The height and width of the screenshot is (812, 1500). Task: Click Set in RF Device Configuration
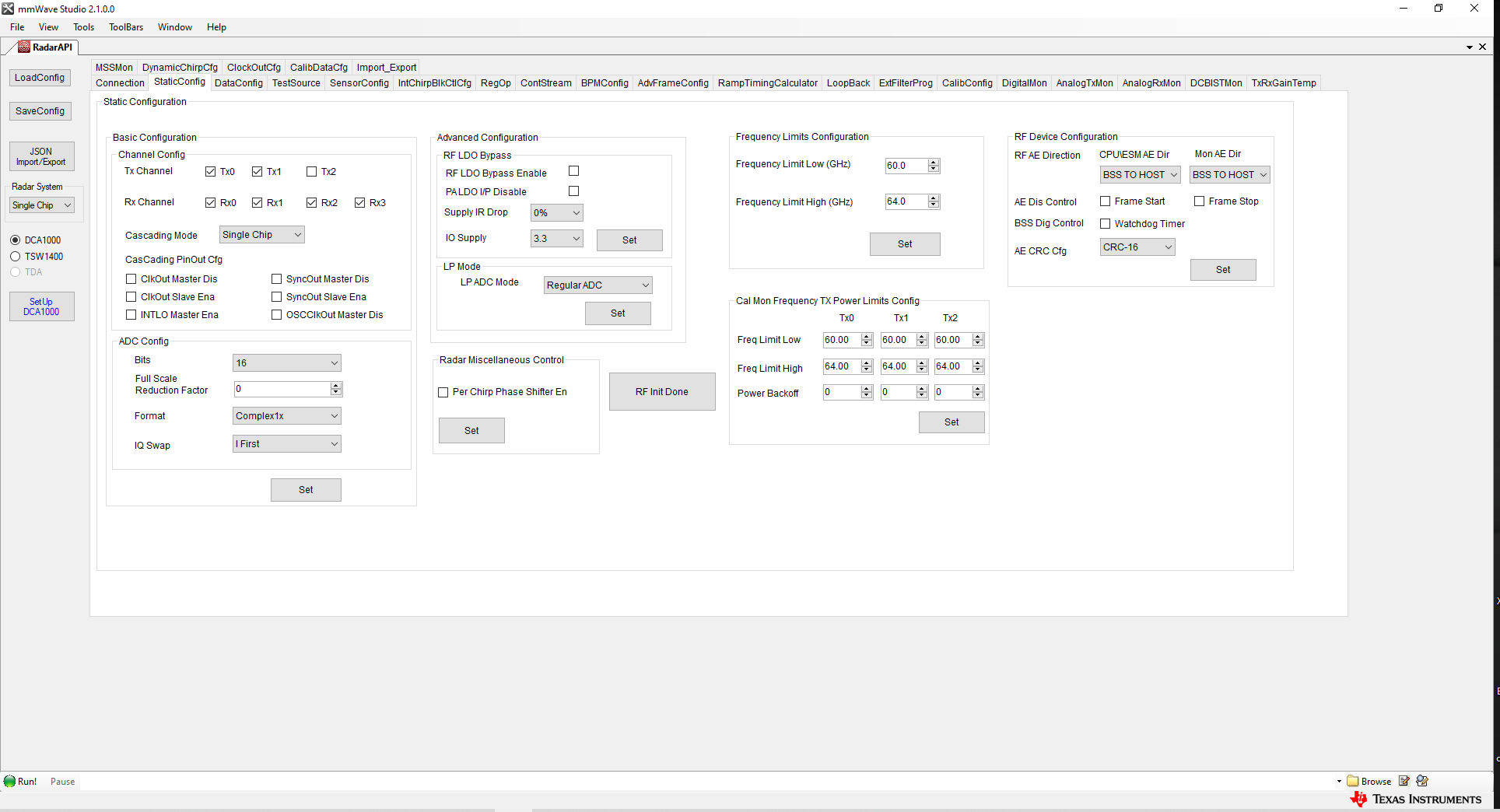pos(1223,270)
